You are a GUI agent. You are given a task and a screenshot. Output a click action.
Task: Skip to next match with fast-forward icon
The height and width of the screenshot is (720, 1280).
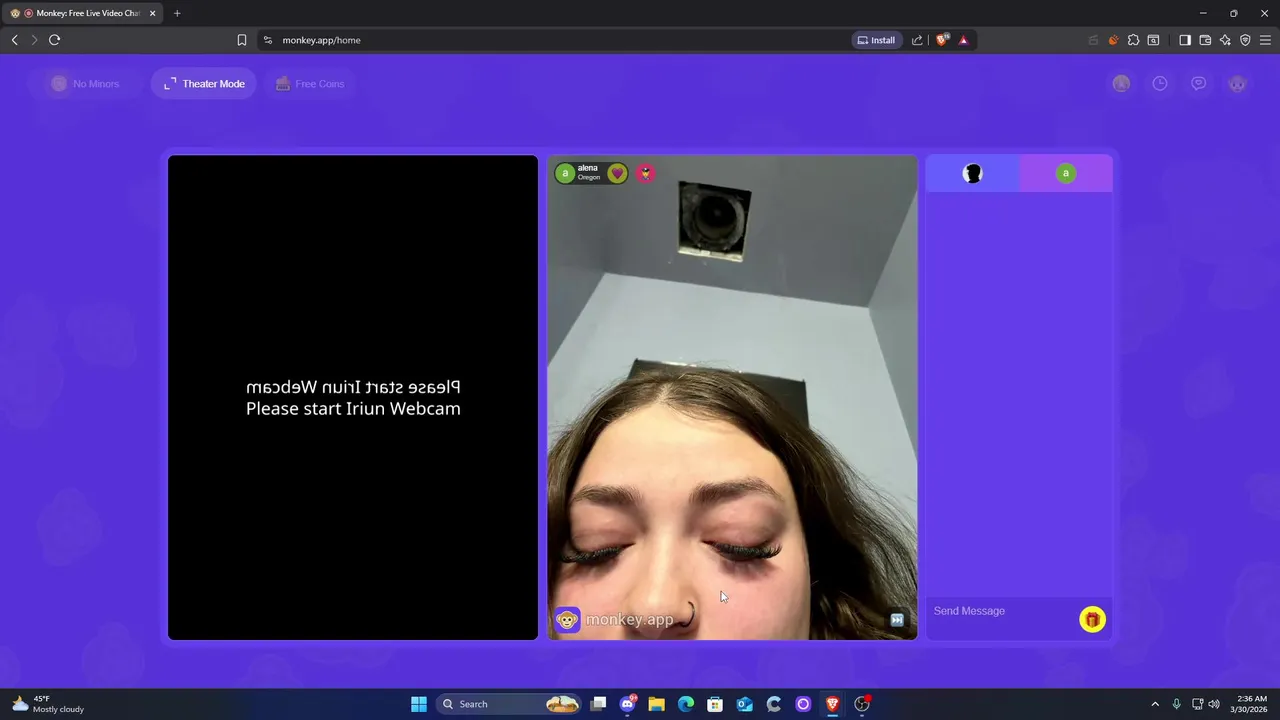[897, 620]
